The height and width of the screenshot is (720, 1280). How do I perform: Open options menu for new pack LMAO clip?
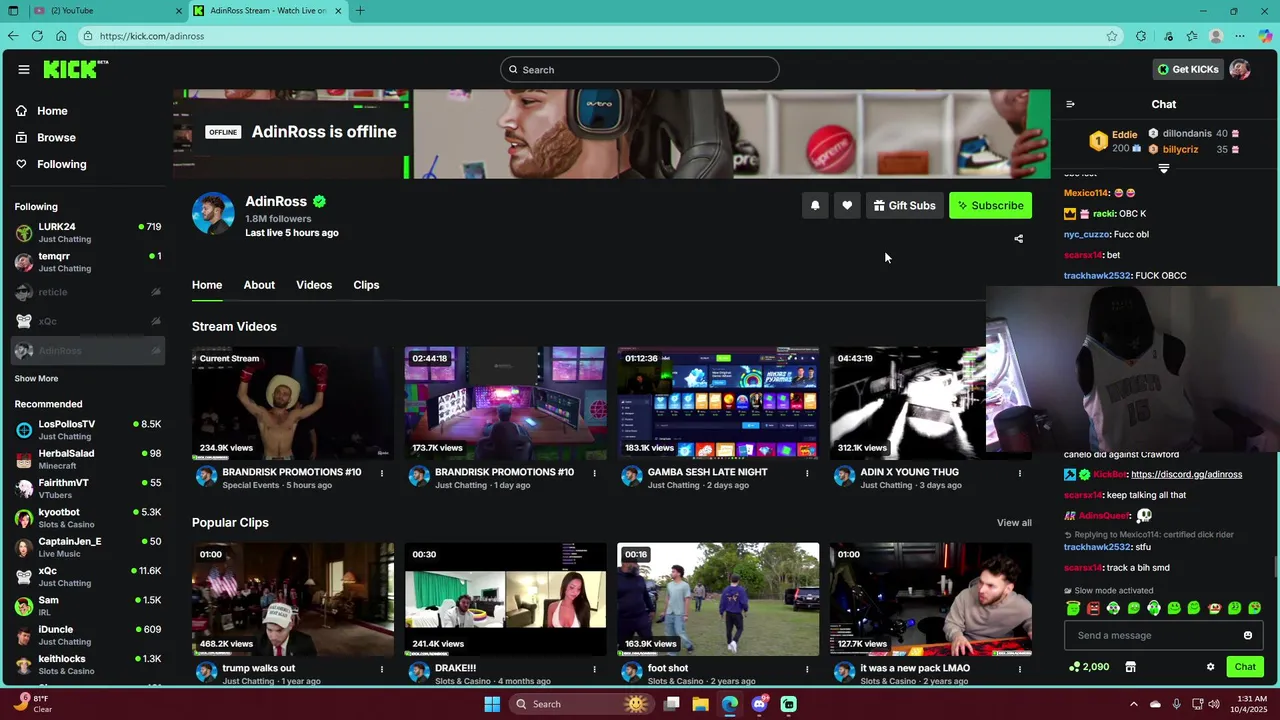coord(1020,669)
